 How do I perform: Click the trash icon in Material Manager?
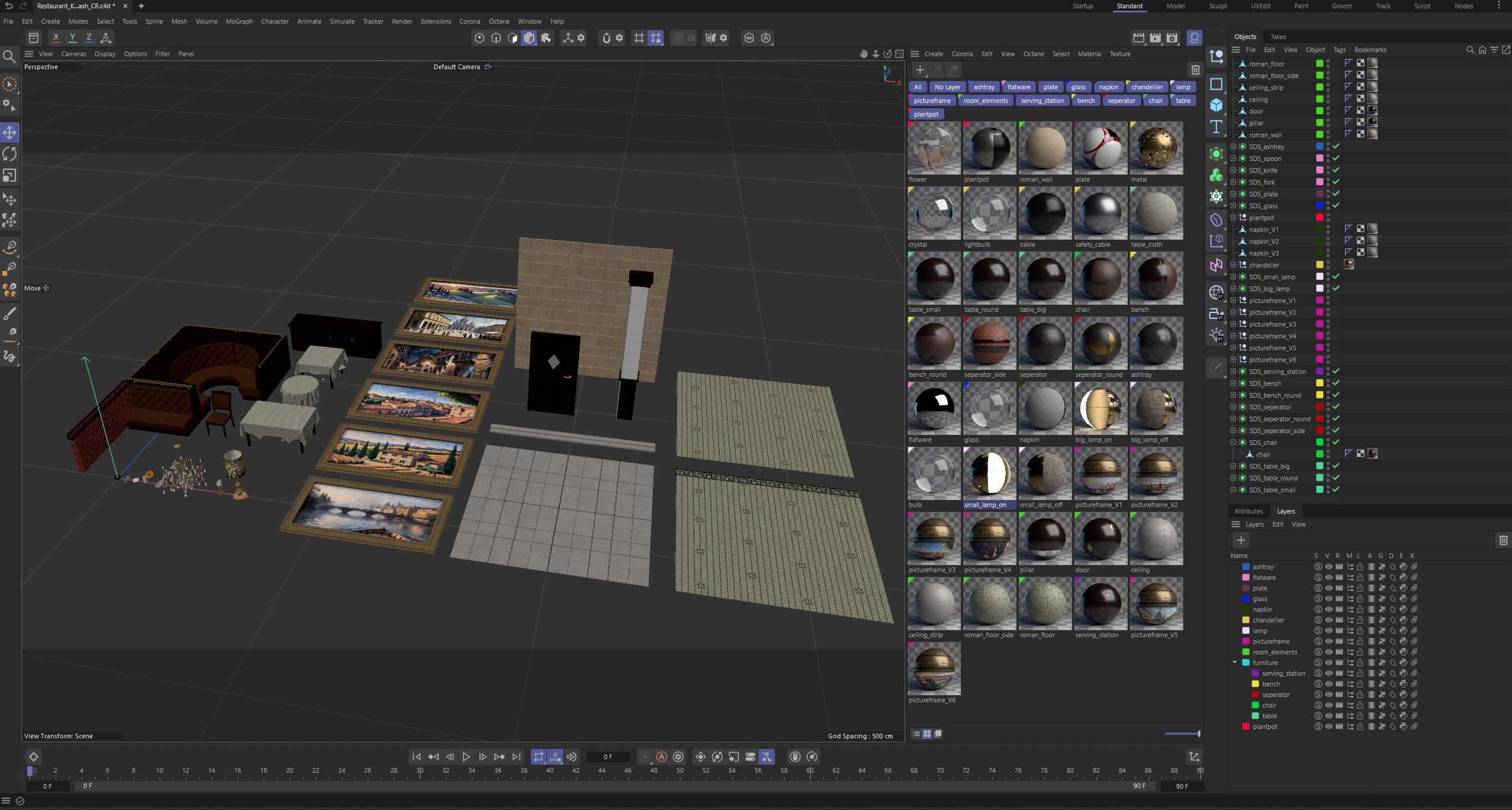(1195, 70)
